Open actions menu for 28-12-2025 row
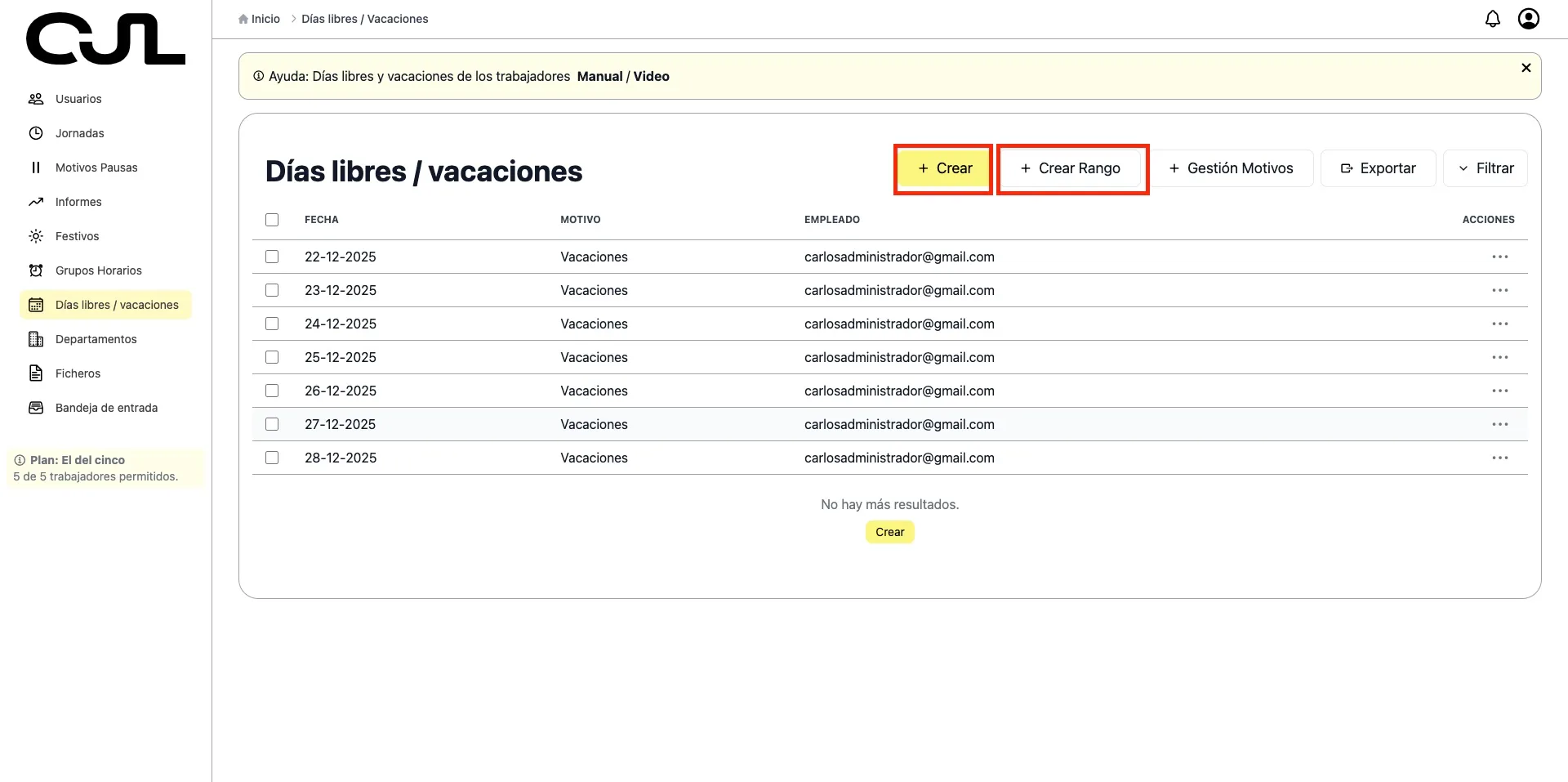This screenshot has height=782, width=1568. (1499, 458)
